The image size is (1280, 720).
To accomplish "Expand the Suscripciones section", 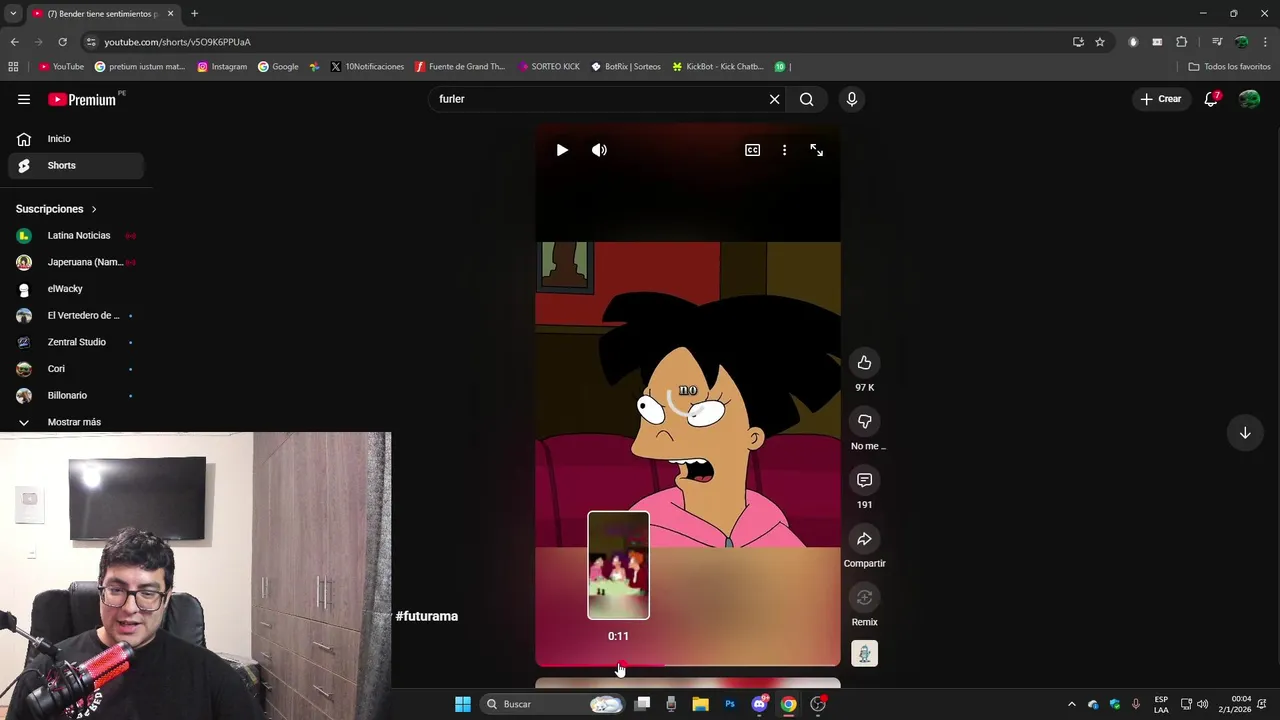I will [x=56, y=209].
